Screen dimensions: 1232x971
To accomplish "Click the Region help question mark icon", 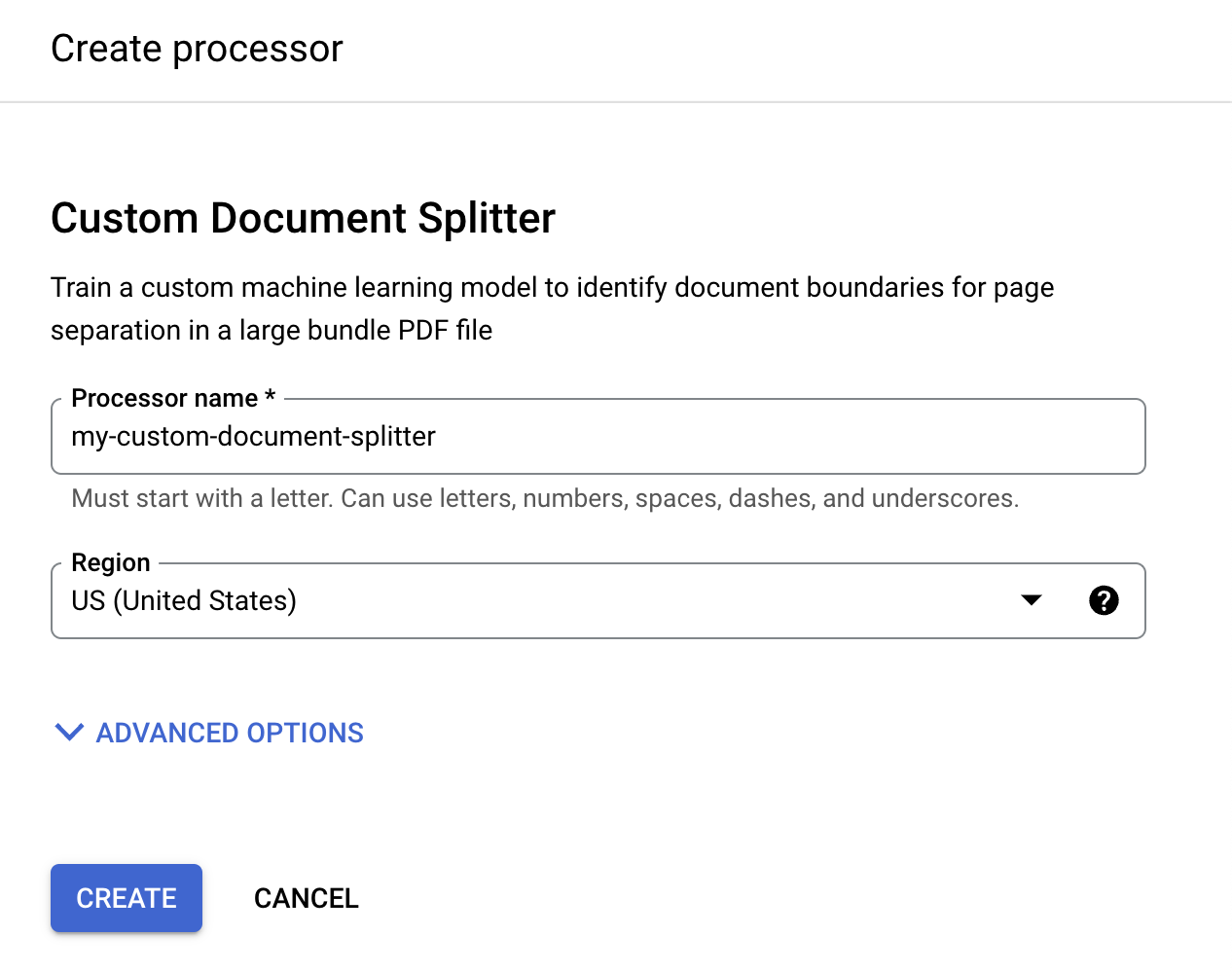I will [1104, 600].
